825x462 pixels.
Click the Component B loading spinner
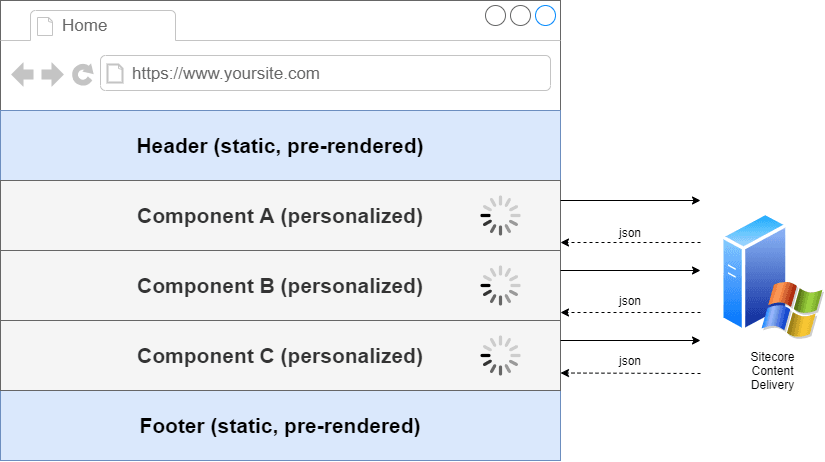pos(500,286)
